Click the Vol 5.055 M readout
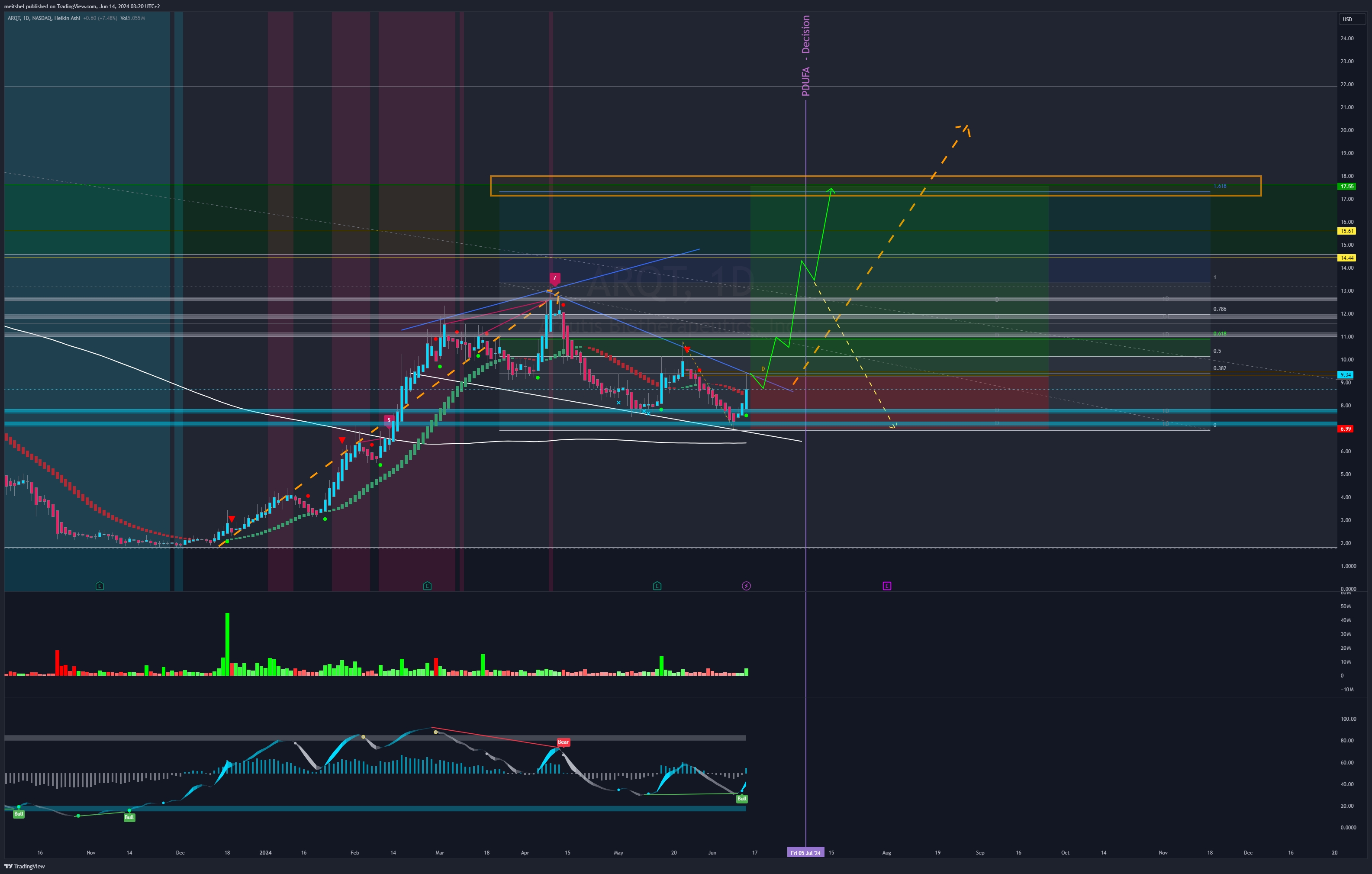The height and width of the screenshot is (874, 1372). pyautogui.click(x=133, y=18)
